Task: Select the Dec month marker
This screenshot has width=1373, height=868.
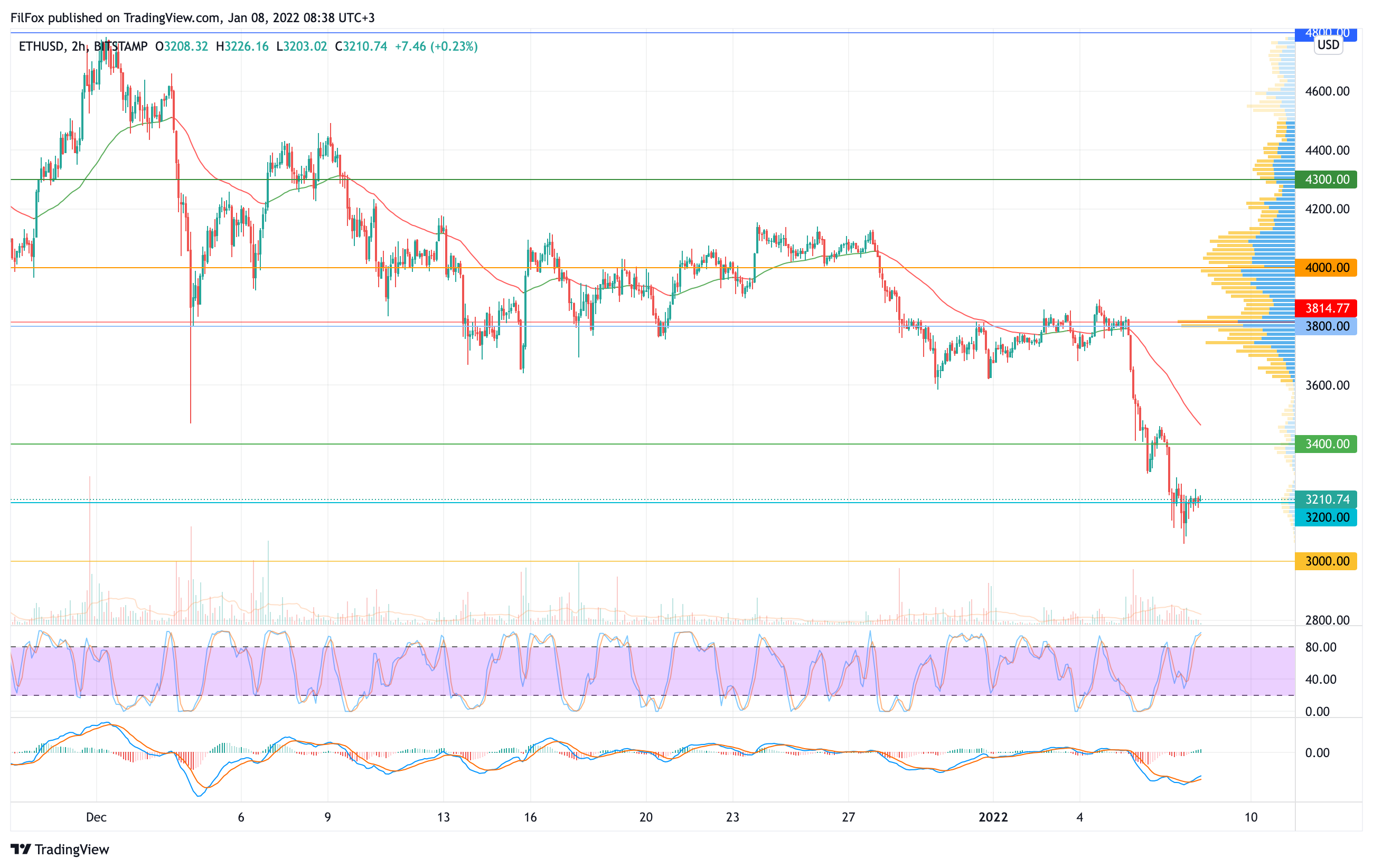Action: (x=96, y=817)
